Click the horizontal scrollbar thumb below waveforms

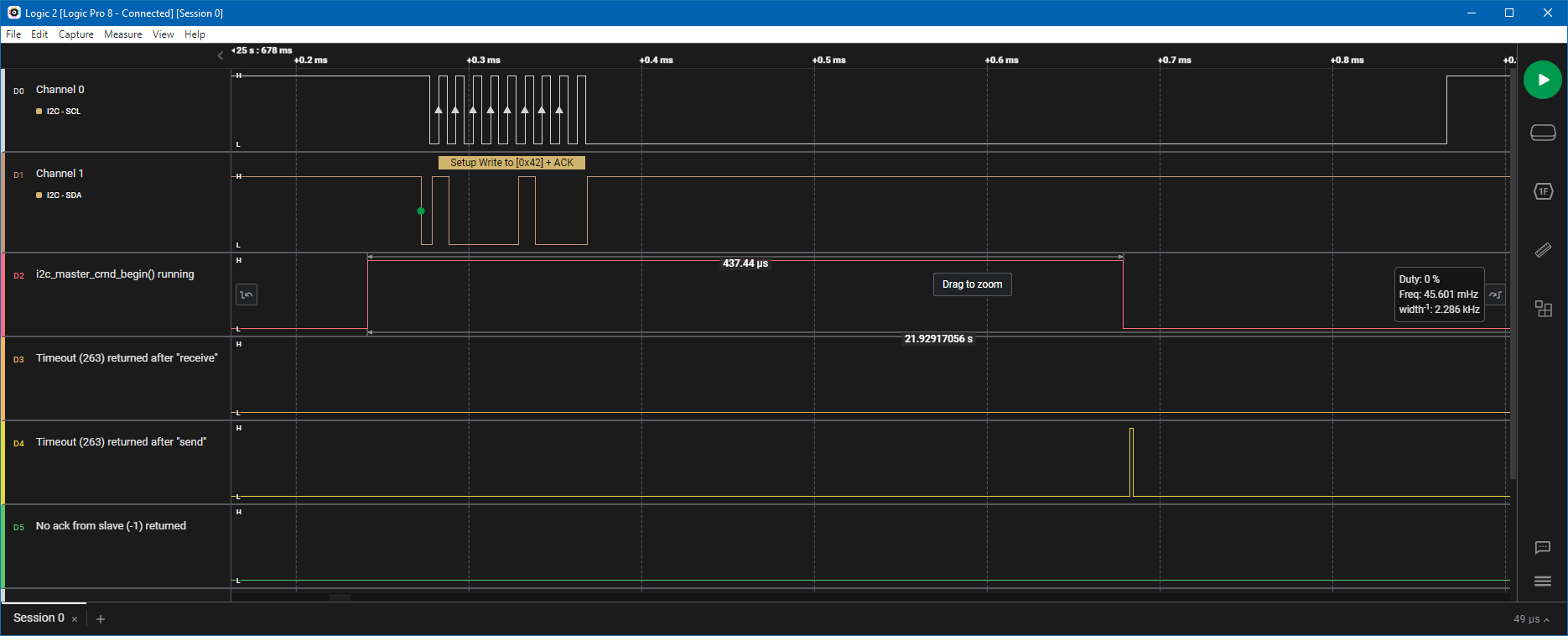[340, 597]
